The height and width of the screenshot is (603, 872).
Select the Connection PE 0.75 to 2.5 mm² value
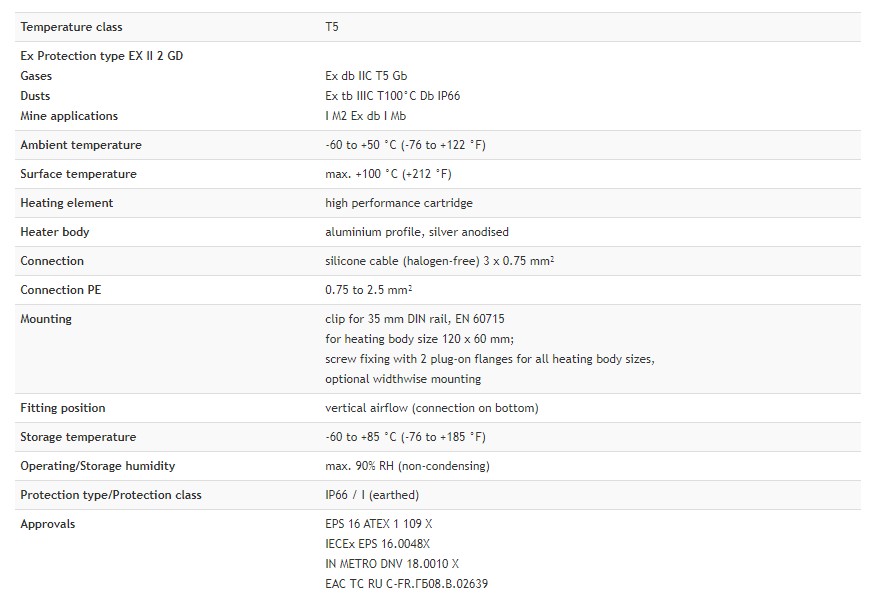pos(368,289)
